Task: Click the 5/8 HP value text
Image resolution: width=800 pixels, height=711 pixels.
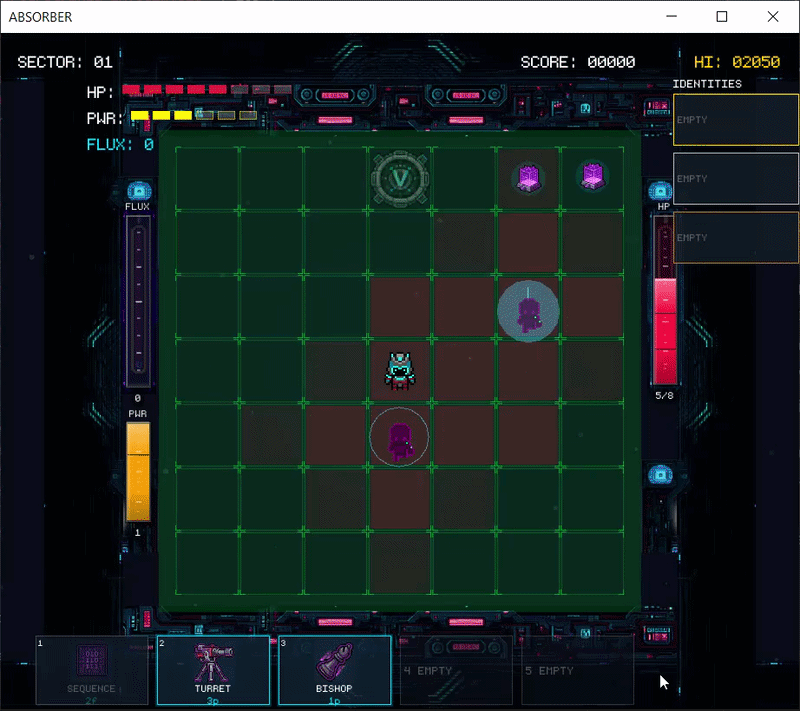Action: click(664, 396)
